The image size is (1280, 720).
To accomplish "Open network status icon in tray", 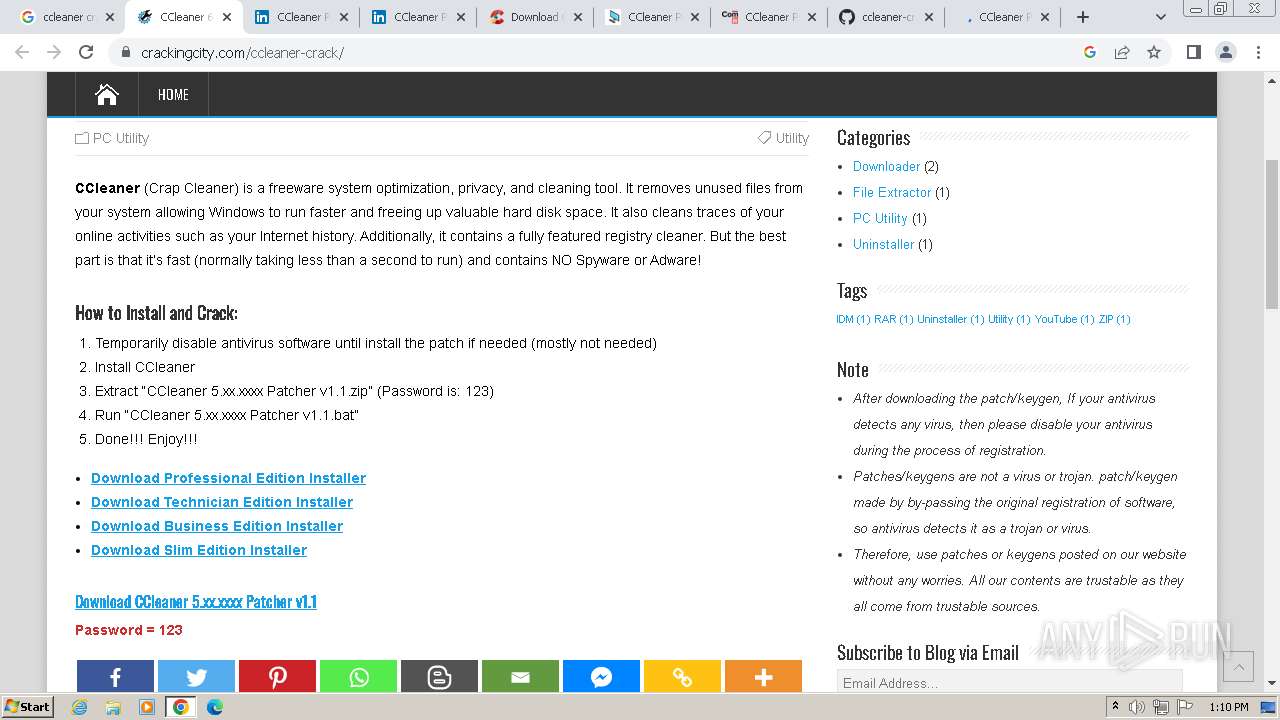I will point(1162,707).
